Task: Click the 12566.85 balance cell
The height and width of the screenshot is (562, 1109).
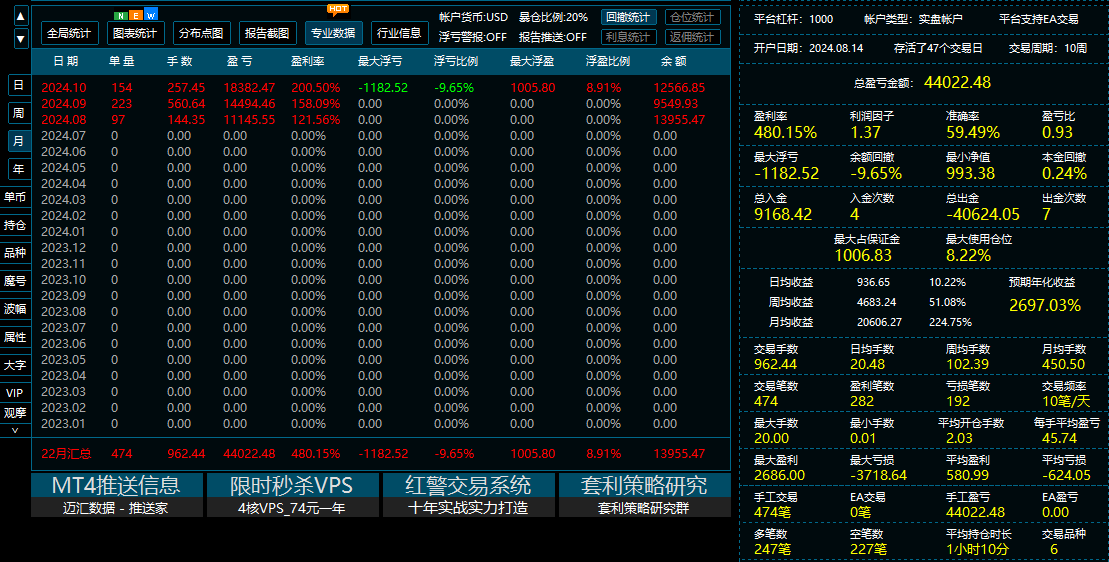Action: click(680, 88)
